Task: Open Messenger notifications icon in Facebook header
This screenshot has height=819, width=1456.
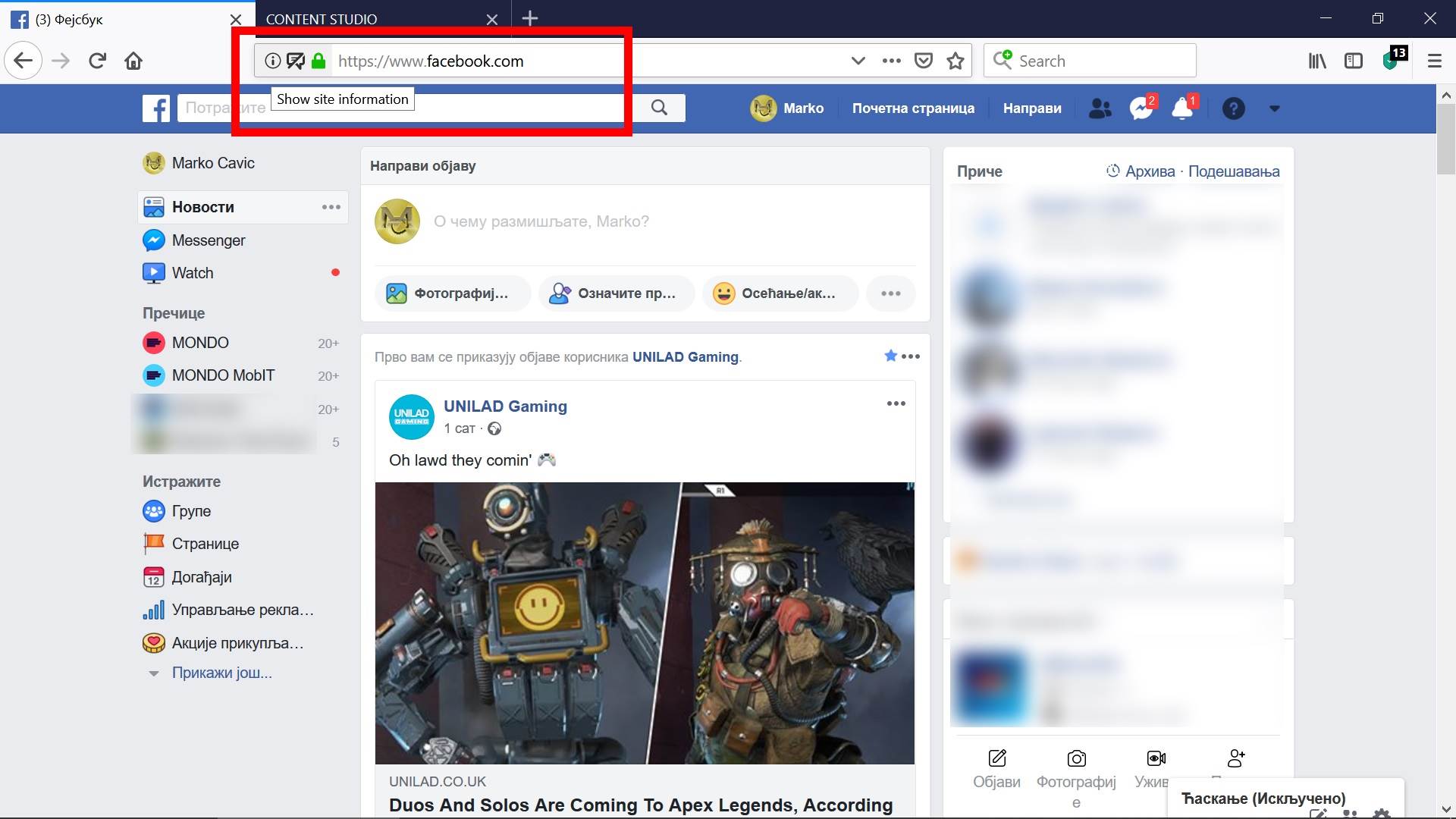Action: (x=1141, y=108)
